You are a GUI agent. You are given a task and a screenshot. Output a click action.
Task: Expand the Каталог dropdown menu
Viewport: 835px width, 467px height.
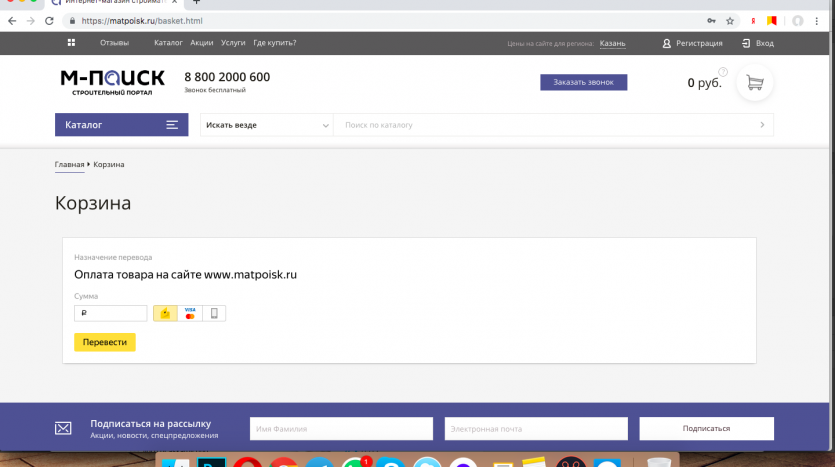[x=121, y=125]
